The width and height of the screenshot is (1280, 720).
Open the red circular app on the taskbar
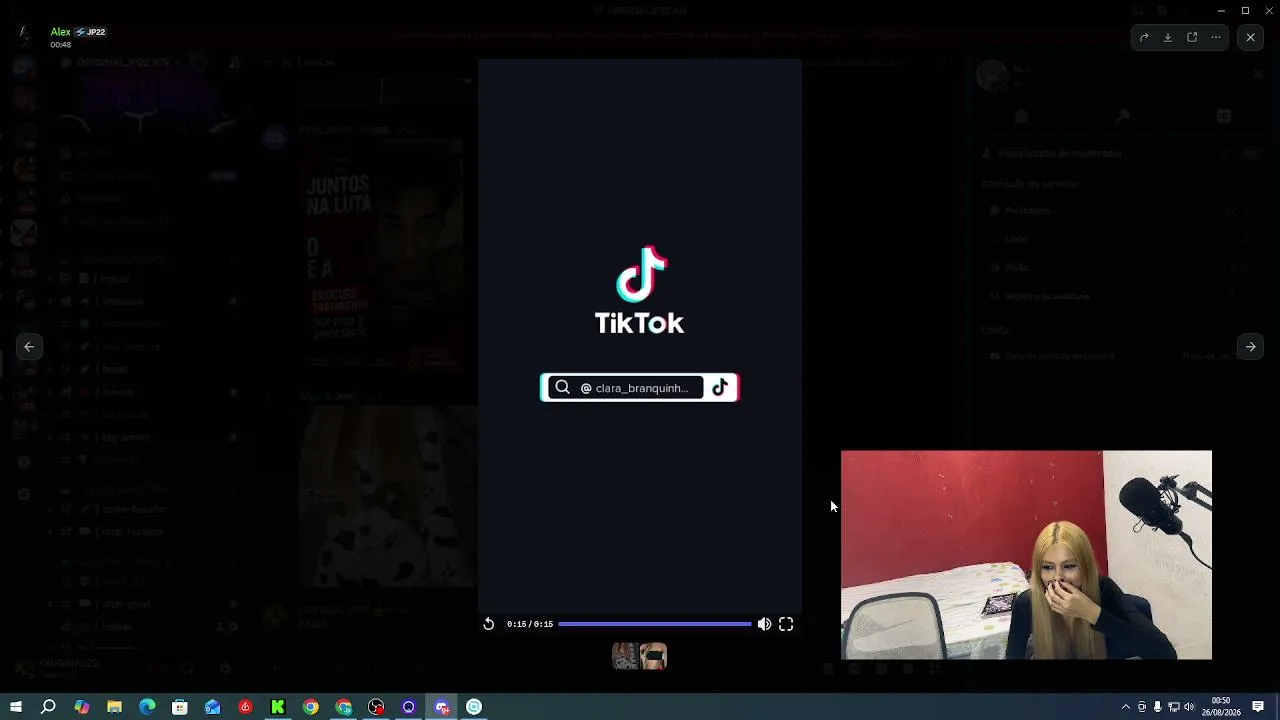pos(245,707)
